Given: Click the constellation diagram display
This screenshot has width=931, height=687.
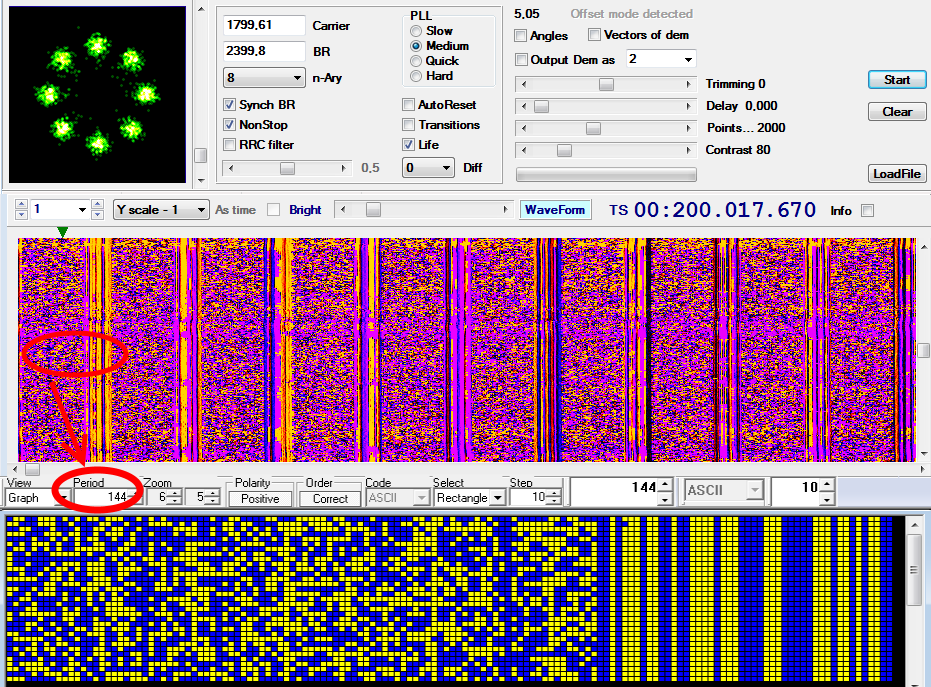Looking at the screenshot, I should tap(97, 95).
